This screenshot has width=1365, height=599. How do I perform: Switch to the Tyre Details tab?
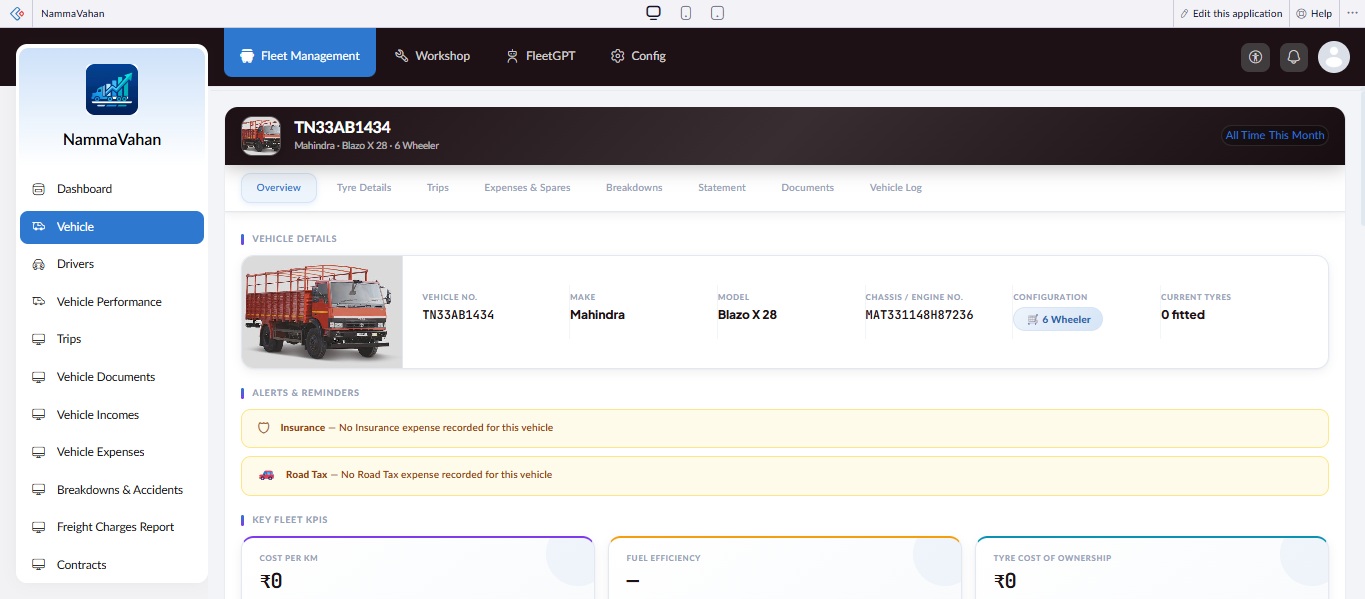tap(364, 188)
